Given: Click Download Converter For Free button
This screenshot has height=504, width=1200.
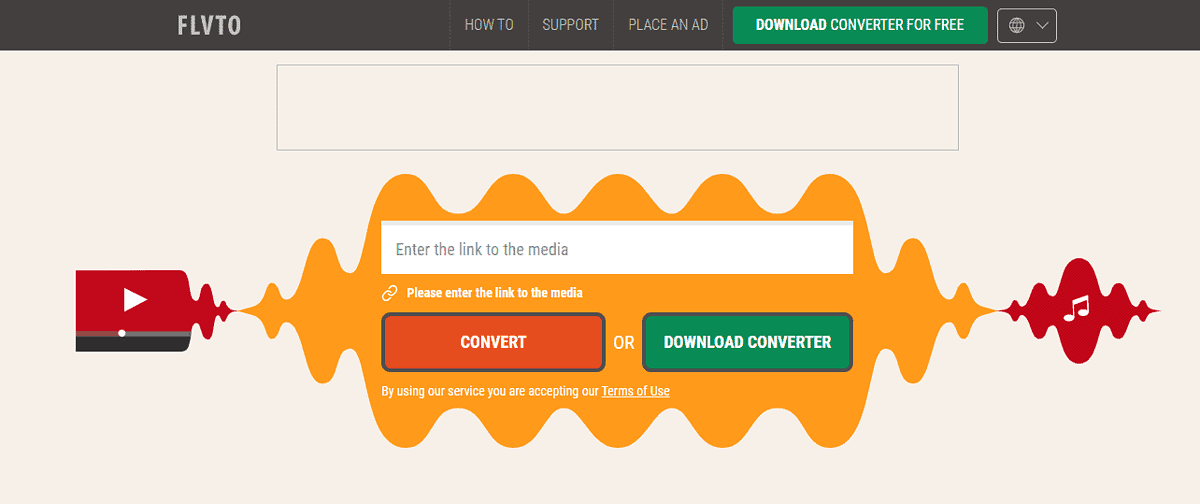Looking at the screenshot, I should (x=860, y=25).
